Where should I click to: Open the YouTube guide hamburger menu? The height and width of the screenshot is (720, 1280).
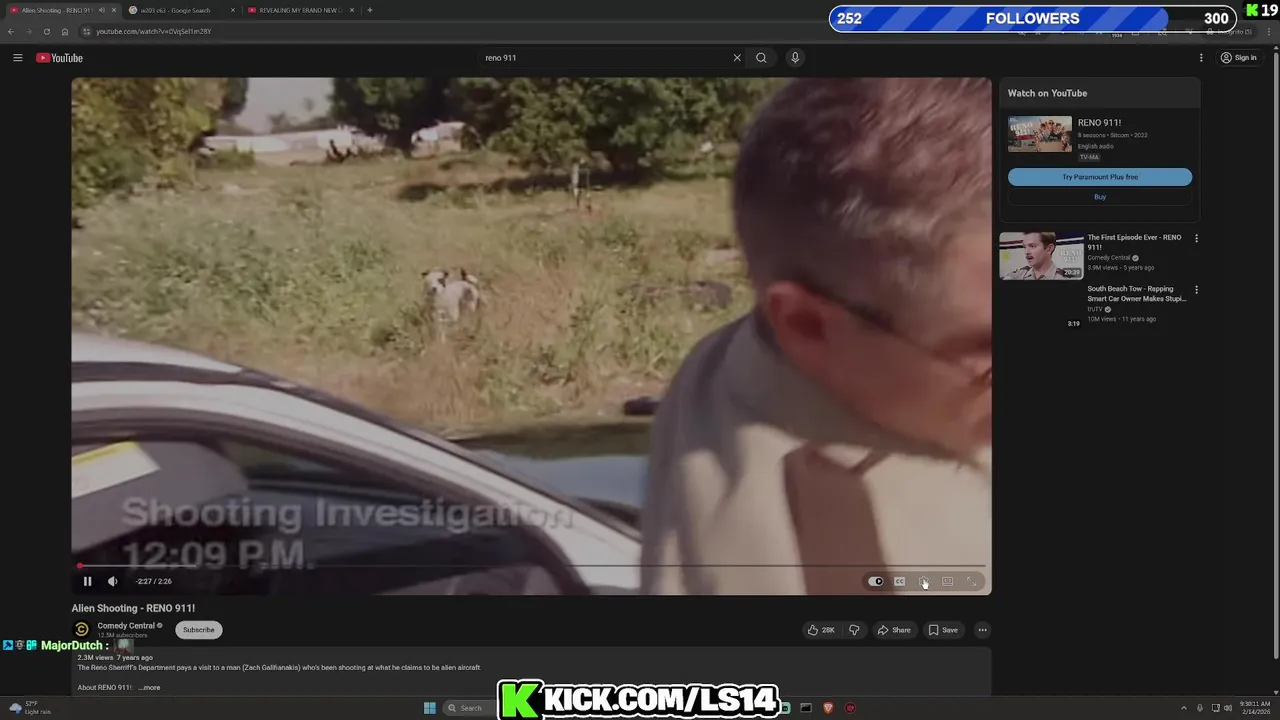pos(17,58)
